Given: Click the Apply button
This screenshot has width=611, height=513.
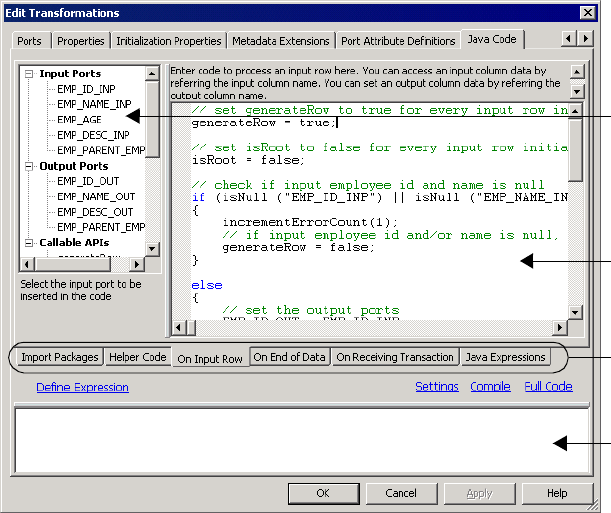Looking at the screenshot, I should pos(479,494).
